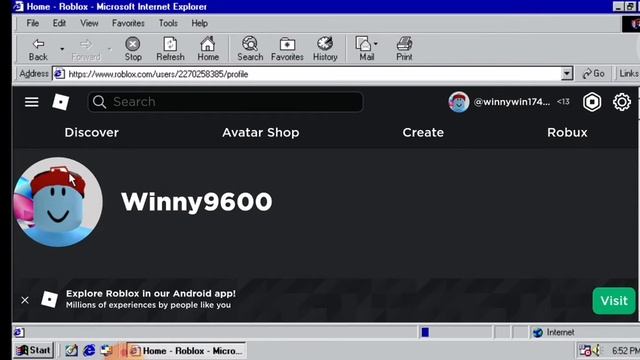This screenshot has height=360, width=640.
Task: Click the third quick launch icon in the taskbar
Action: pos(107,350)
